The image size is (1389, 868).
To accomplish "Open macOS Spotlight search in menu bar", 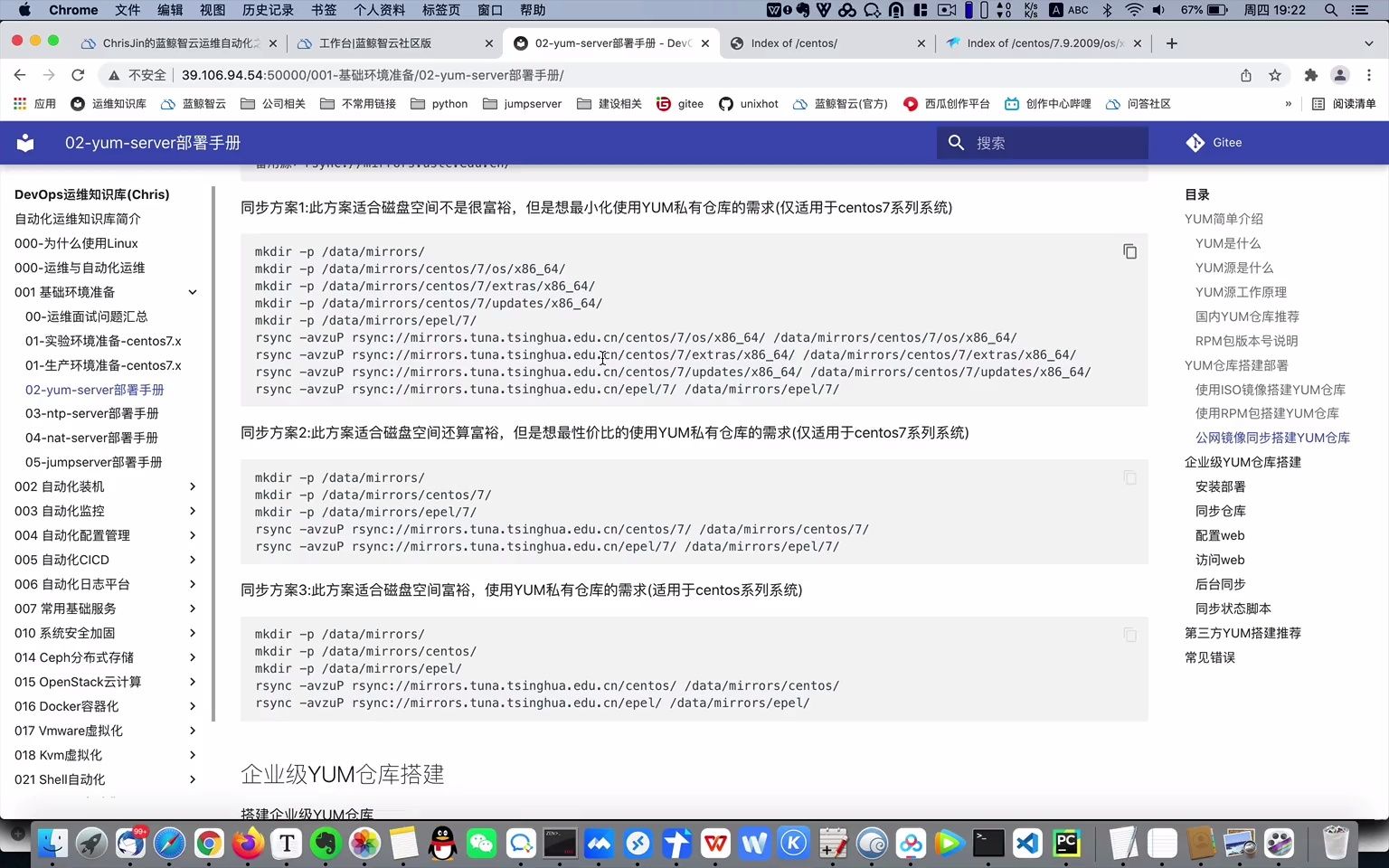I will (x=1331, y=10).
